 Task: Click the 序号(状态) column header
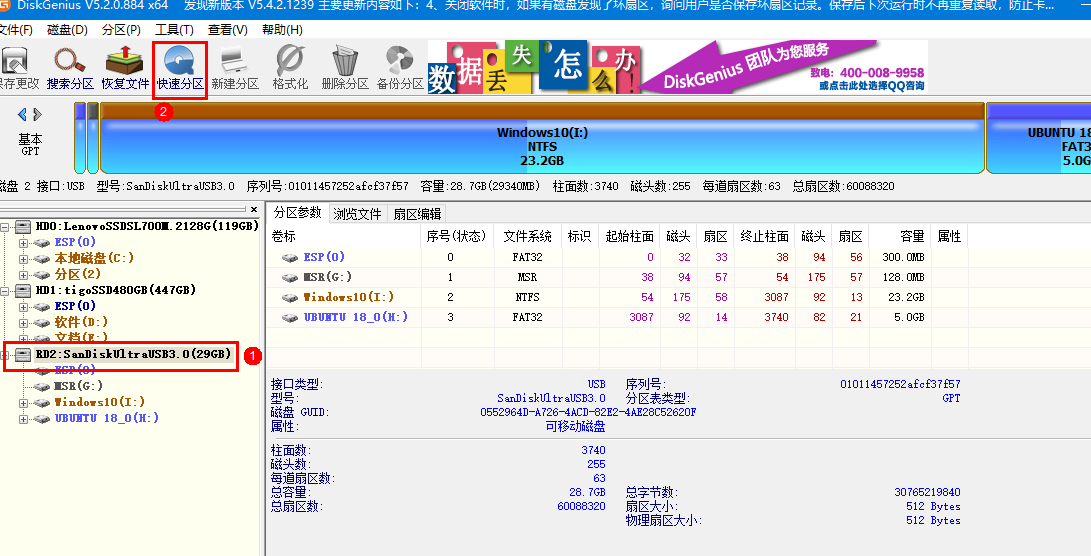(x=456, y=236)
